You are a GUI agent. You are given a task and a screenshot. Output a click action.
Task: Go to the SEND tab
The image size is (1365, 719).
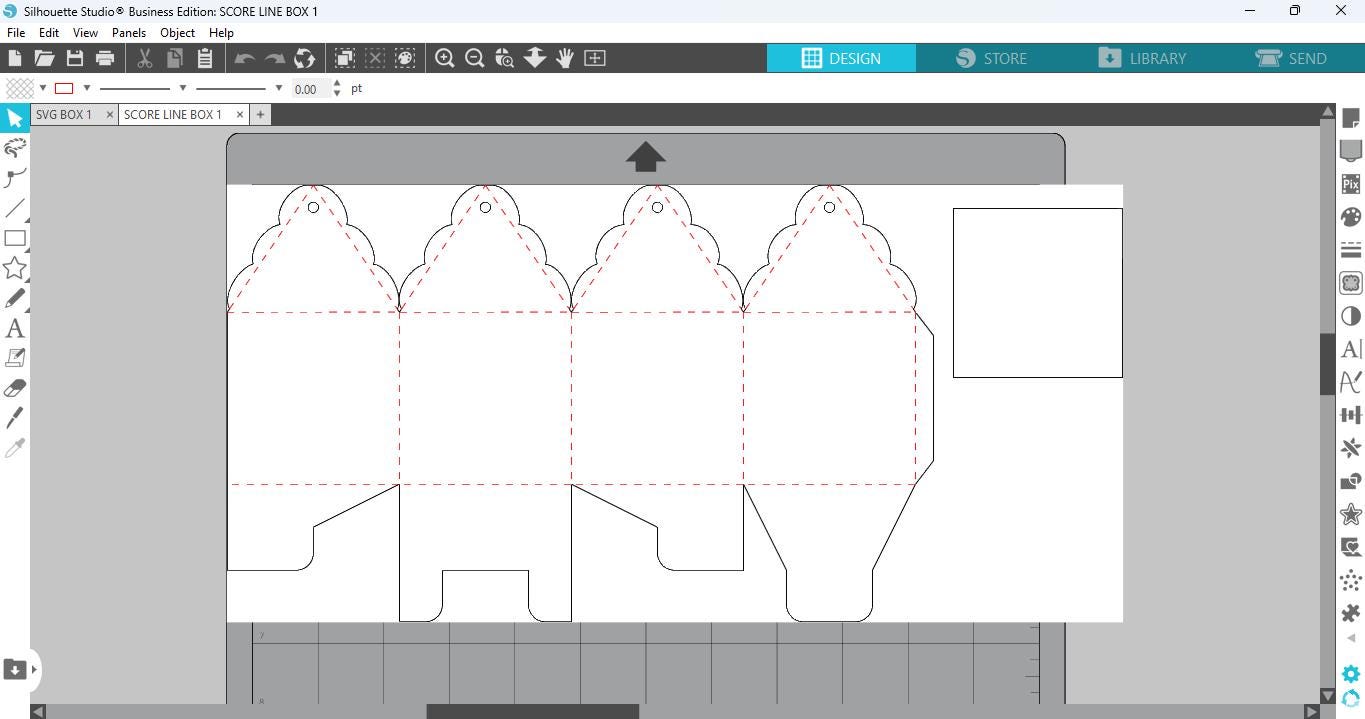(x=1291, y=58)
